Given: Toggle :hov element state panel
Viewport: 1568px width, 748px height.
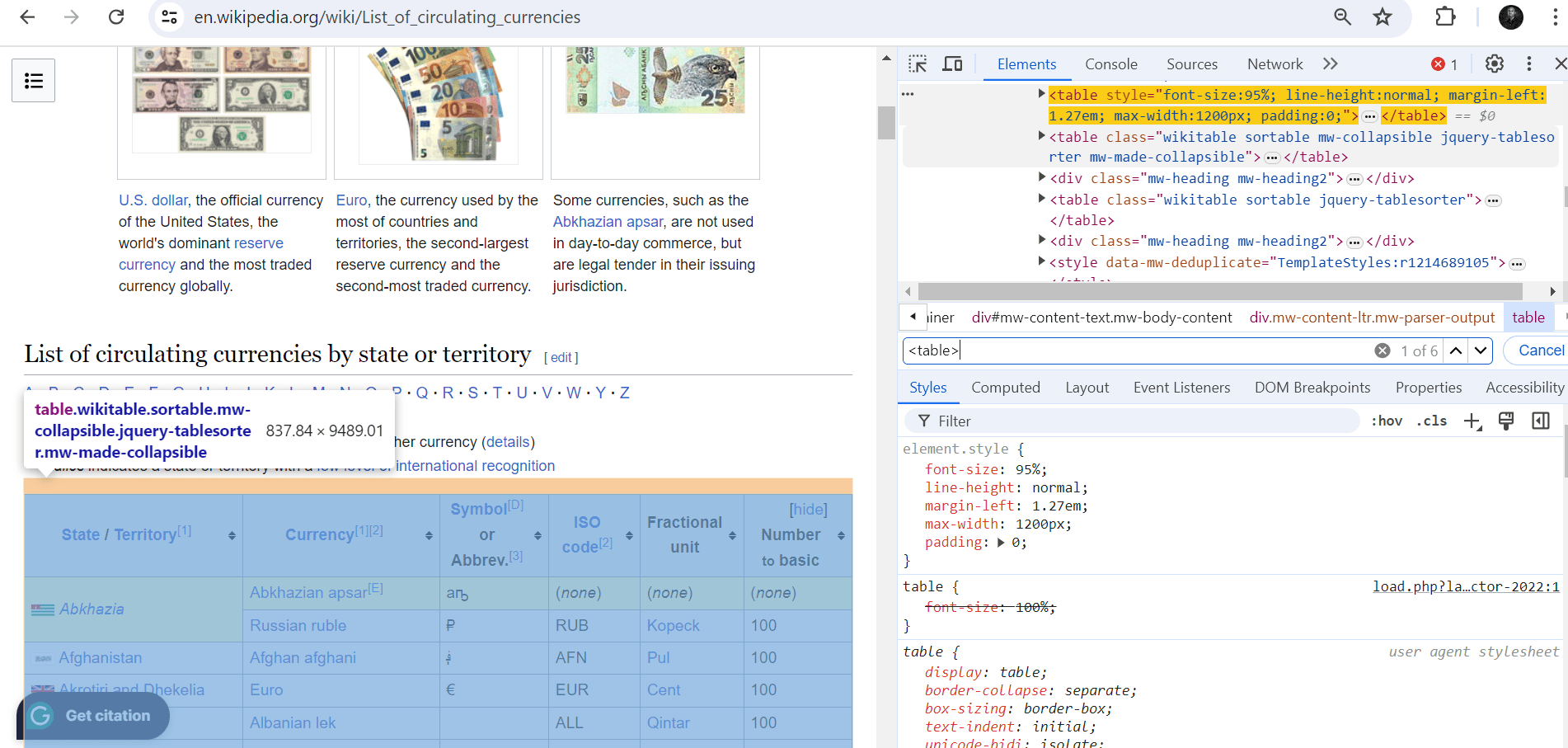Looking at the screenshot, I should pos(1387,421).
